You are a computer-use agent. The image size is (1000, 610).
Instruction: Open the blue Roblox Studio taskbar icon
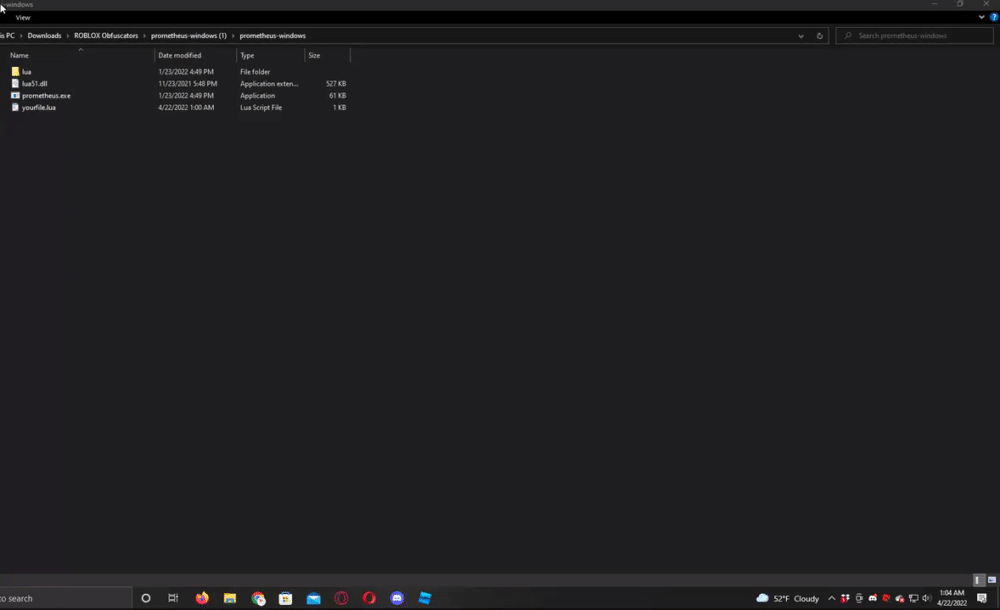coord(425,599)
